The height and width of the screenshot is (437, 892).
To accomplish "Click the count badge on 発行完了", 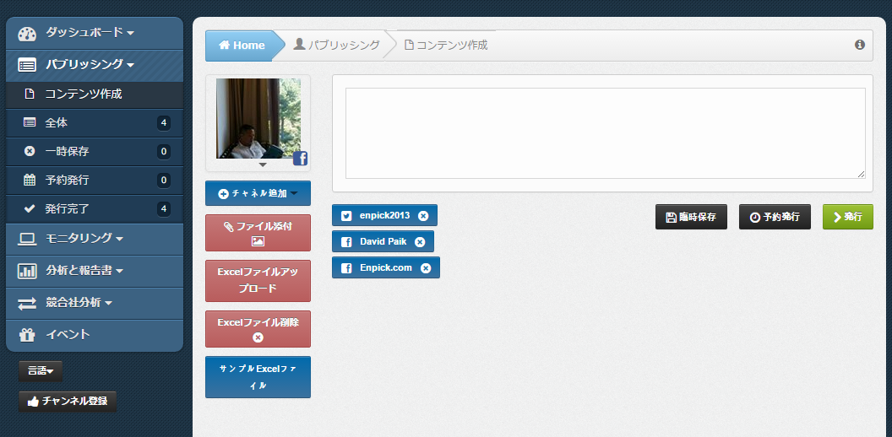I will click(x=163, y=209).
